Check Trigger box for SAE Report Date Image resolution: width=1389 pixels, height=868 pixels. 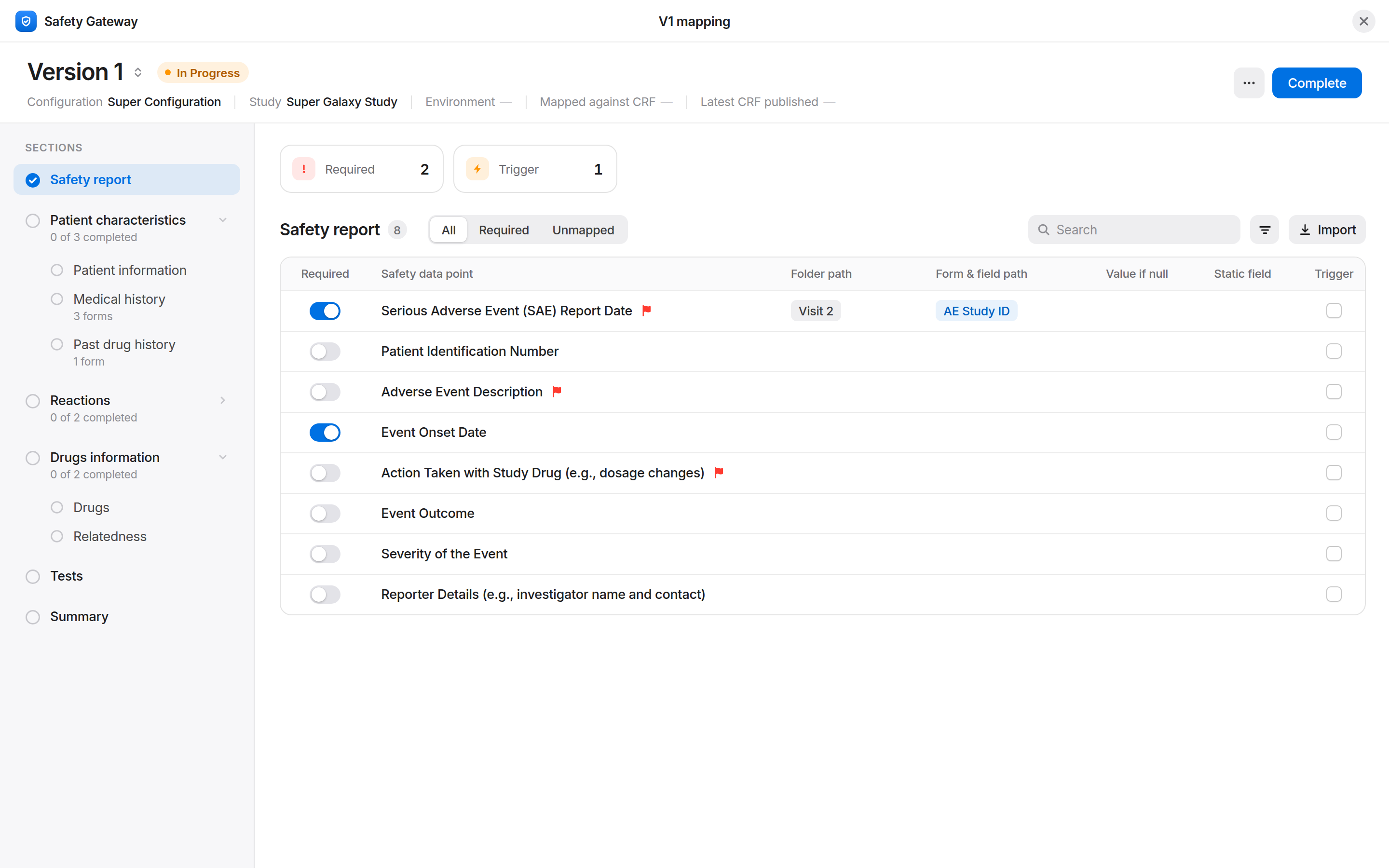tap(1334, 311)
